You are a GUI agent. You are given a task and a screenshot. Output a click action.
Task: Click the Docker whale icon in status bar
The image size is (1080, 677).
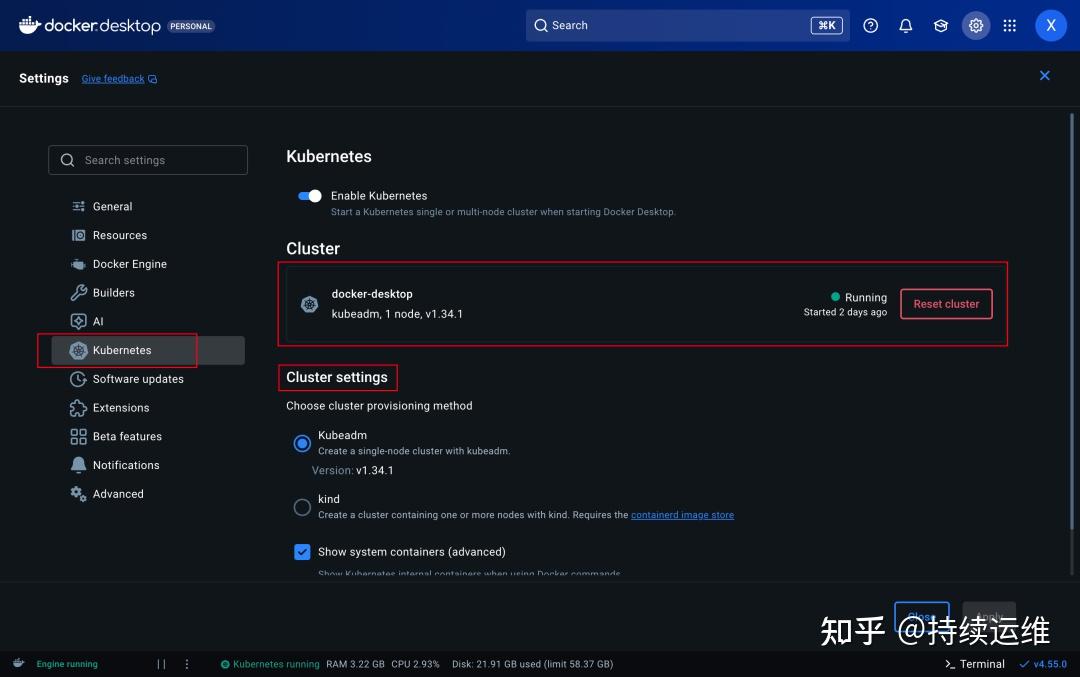16,663
